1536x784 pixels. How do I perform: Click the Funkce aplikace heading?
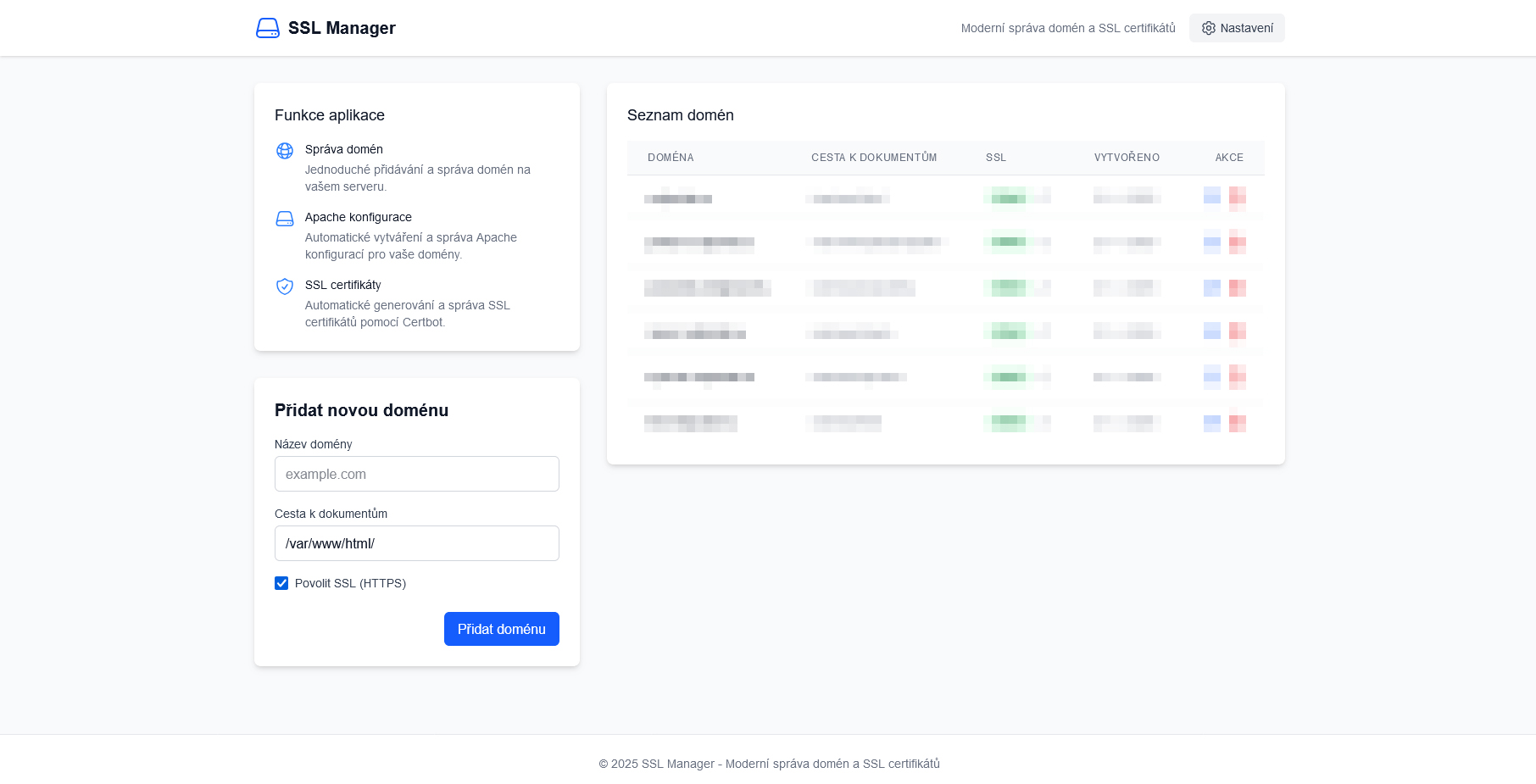[x=330, y=115]
